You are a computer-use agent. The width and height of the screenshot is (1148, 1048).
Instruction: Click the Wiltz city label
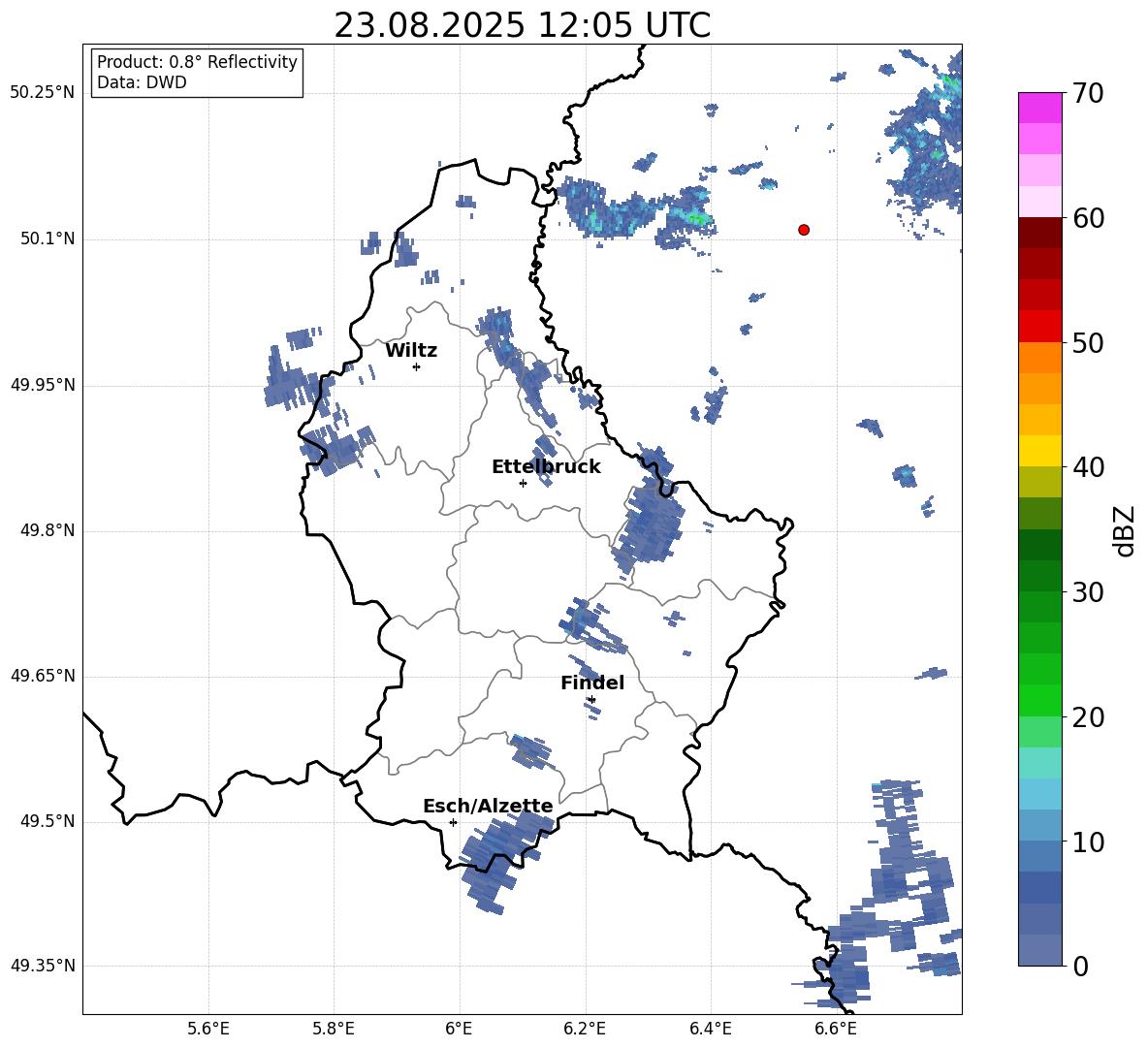[411, 351]
